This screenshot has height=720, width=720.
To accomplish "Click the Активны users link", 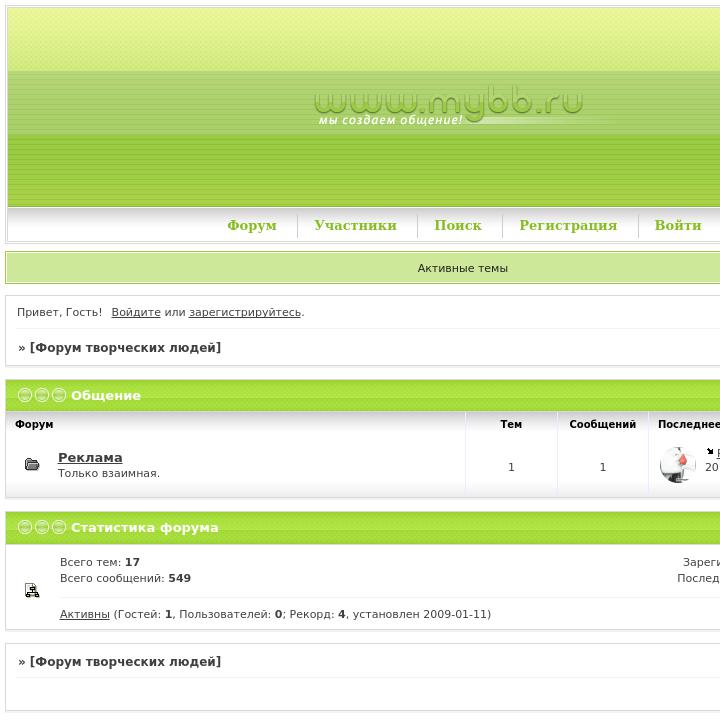I will click(84, 614).
